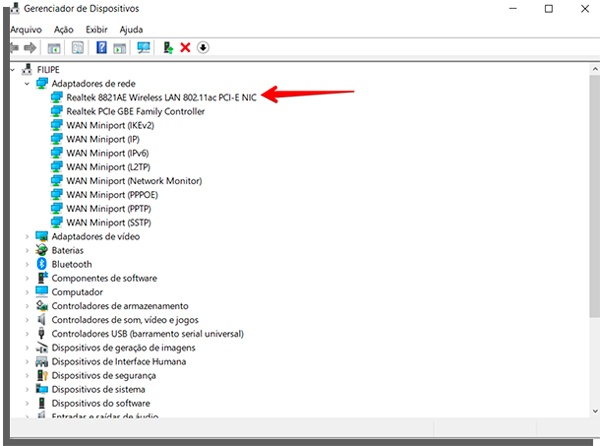Click the Controladores de armazenamento icon
This screenshot has height=446, width=600.
click(x=42, y=306)
